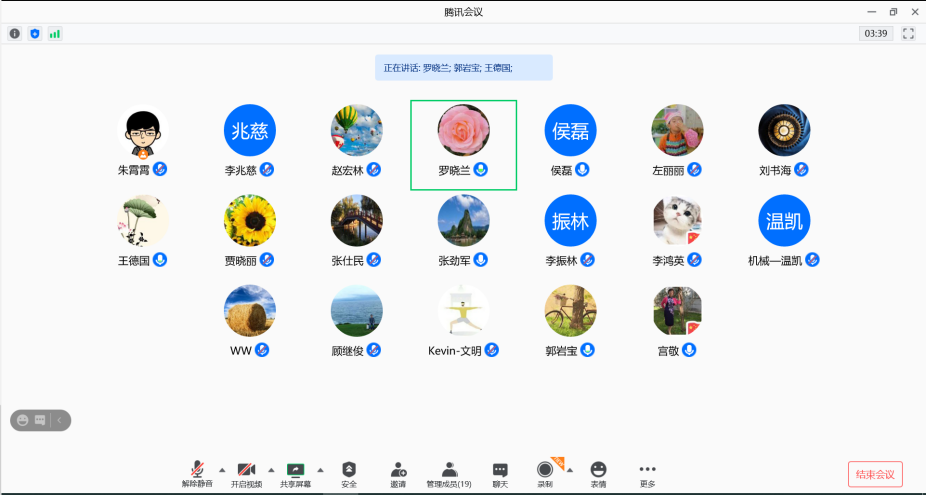The image size is (926, 495).
Task: Open the 更多 more options menu
Action: point(648,471)
